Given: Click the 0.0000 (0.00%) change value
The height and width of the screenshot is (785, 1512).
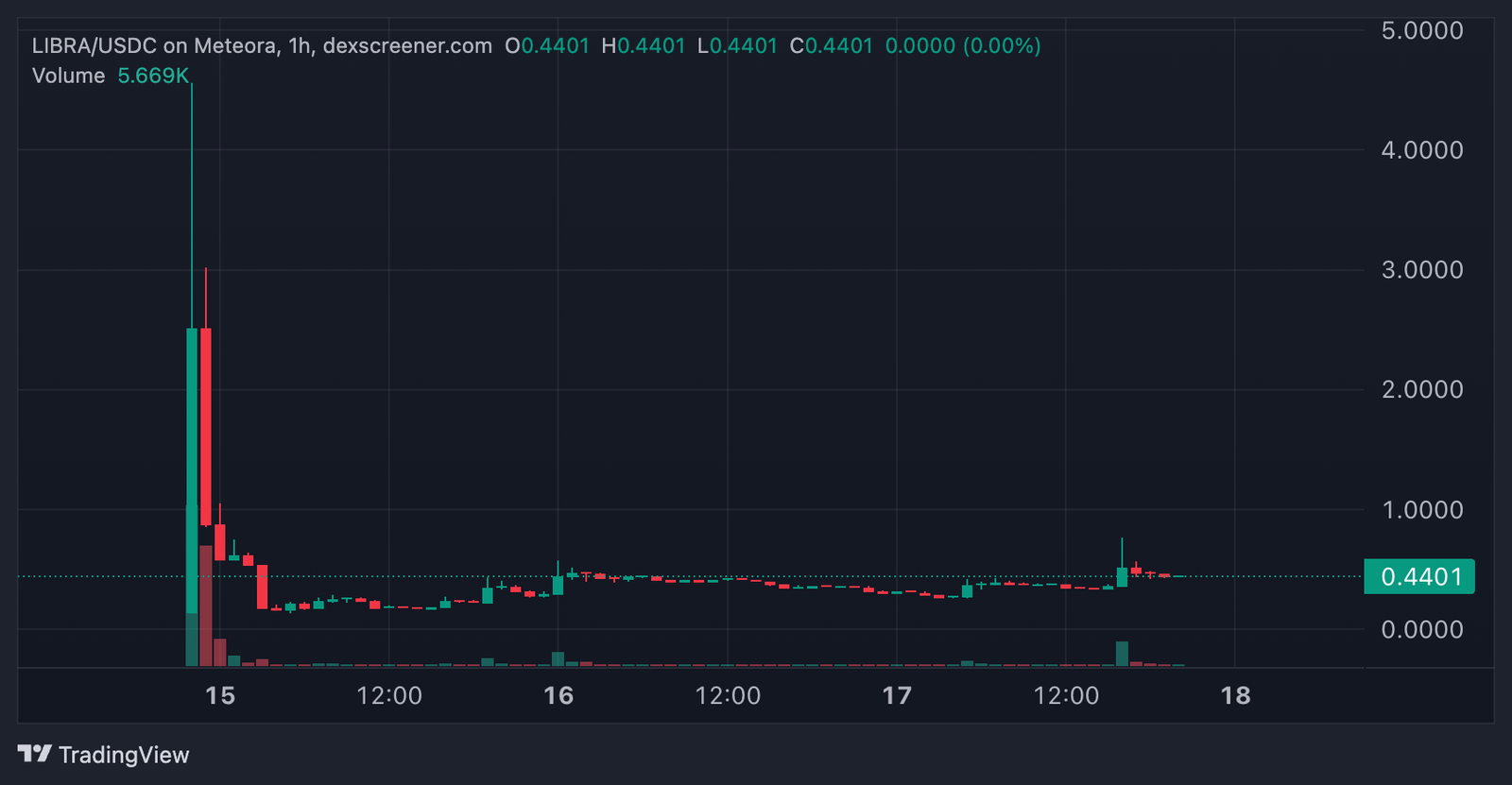Looking at the screenshot, I should (x=962, y=45).
